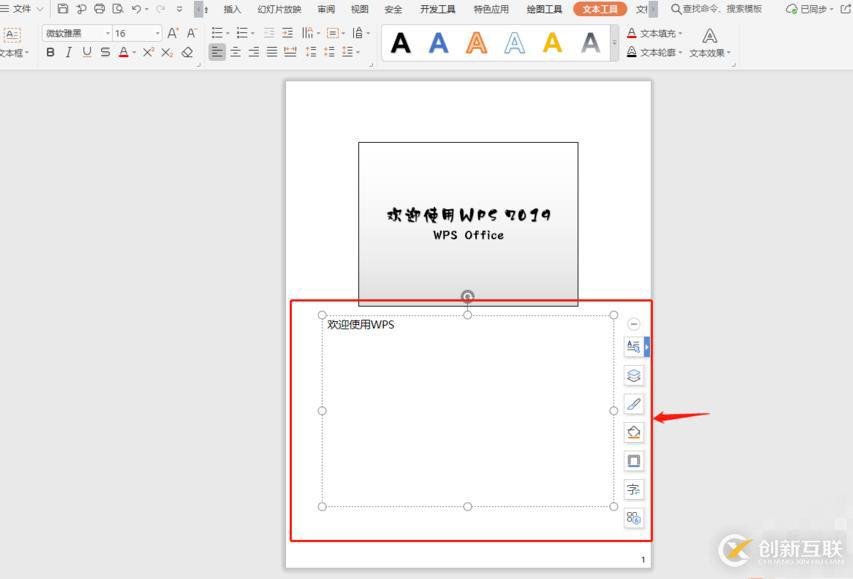This screenshot has height=579, width=853.
Task: Click the font color A icon
Action: [123, 52]
